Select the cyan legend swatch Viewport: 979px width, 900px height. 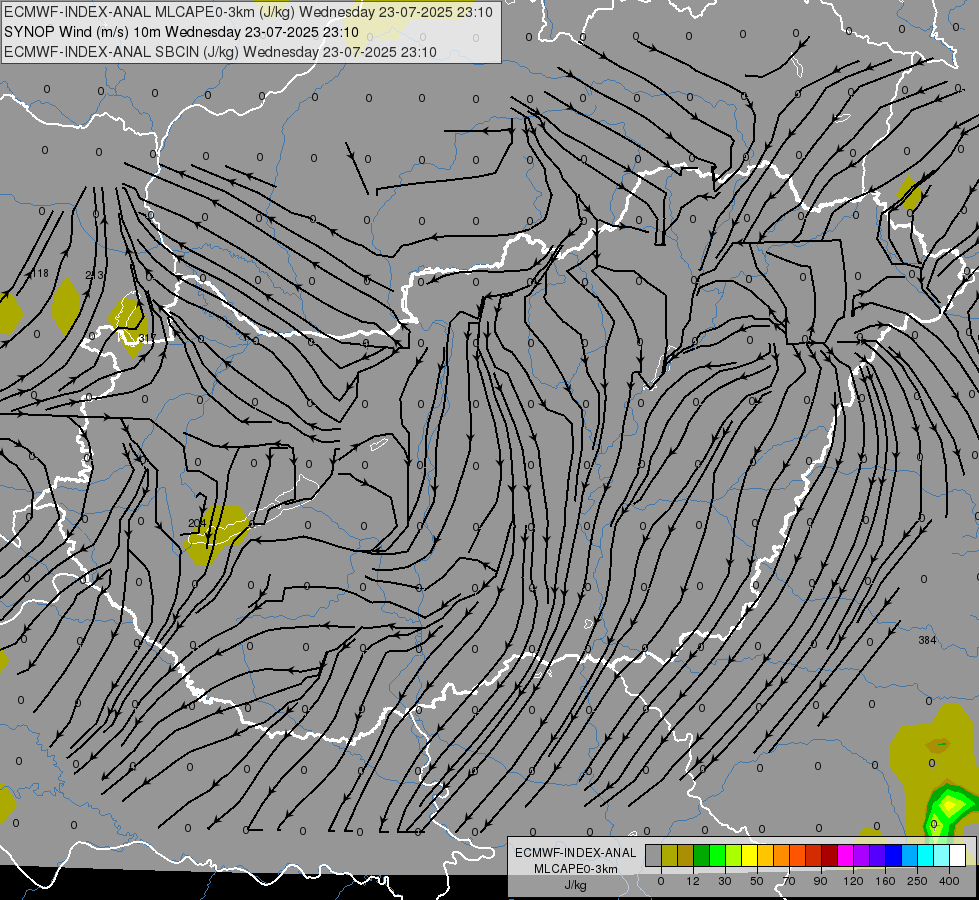[x=927, y=856]
